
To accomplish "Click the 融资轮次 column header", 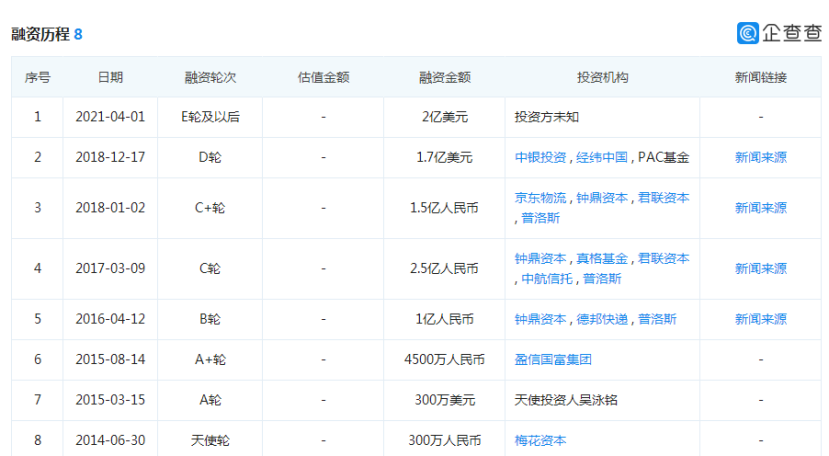I will tap(210, 78).
